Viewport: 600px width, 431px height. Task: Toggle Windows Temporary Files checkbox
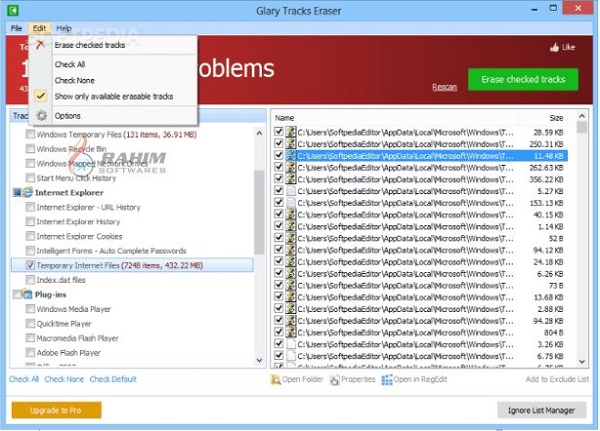pyautogui.click(x=30, y=134)
